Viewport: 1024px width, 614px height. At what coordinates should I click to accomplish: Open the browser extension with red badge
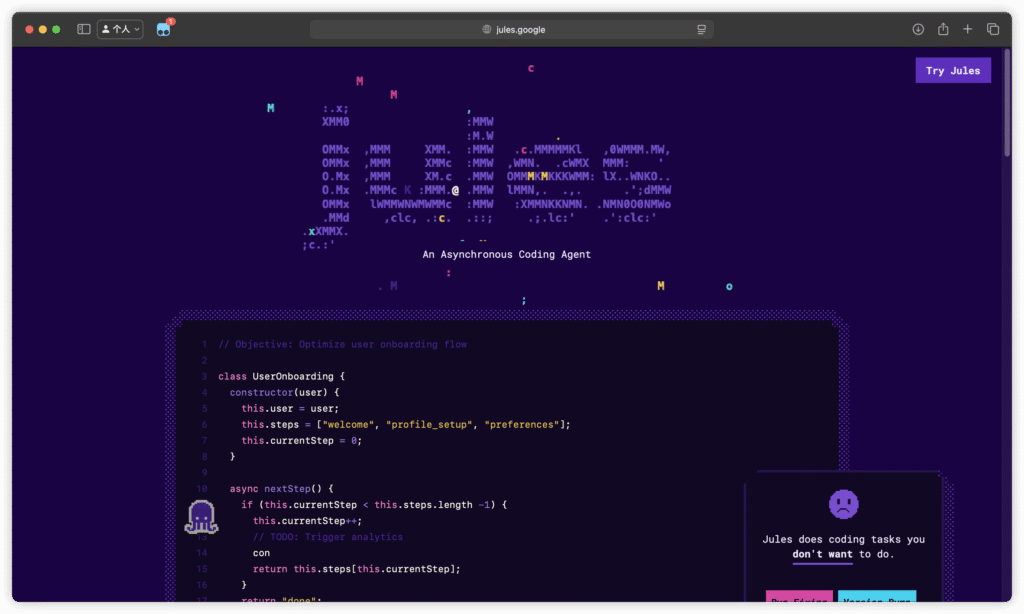164,29
